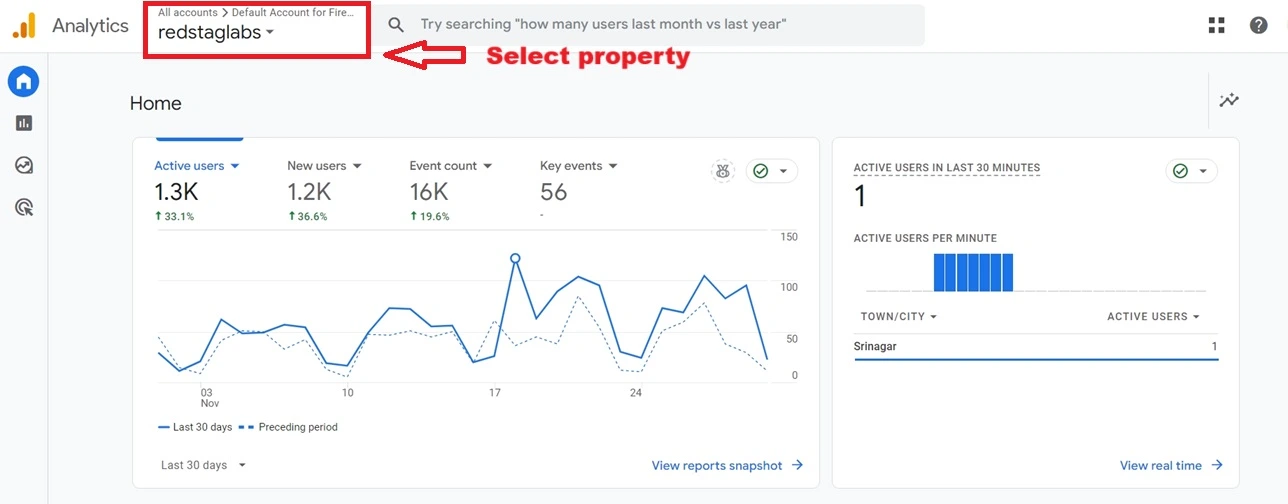
Task: Click the experiment icon on users card
Action: 722,171
